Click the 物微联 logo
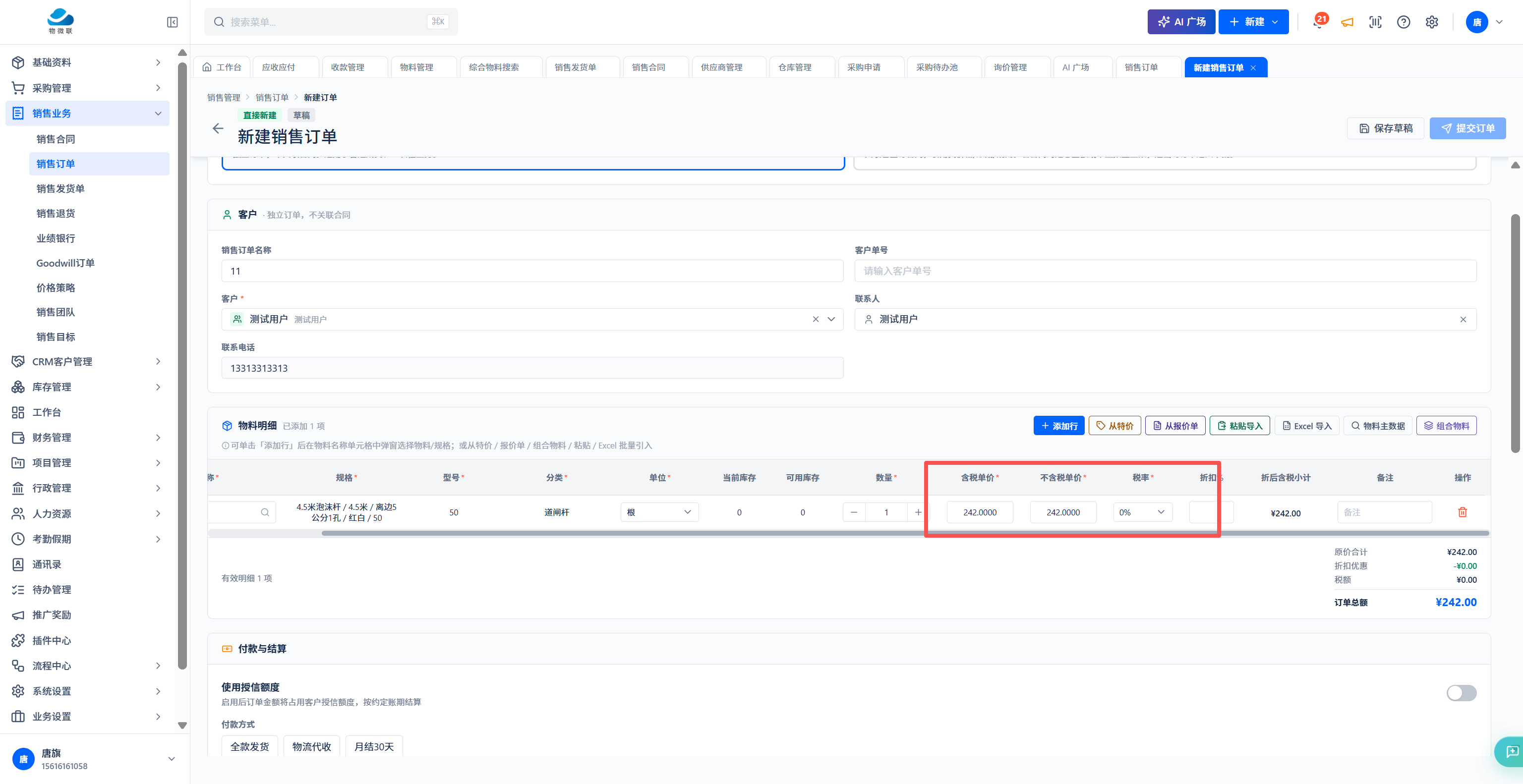The image size is (1523, 784). coord(60,21)
